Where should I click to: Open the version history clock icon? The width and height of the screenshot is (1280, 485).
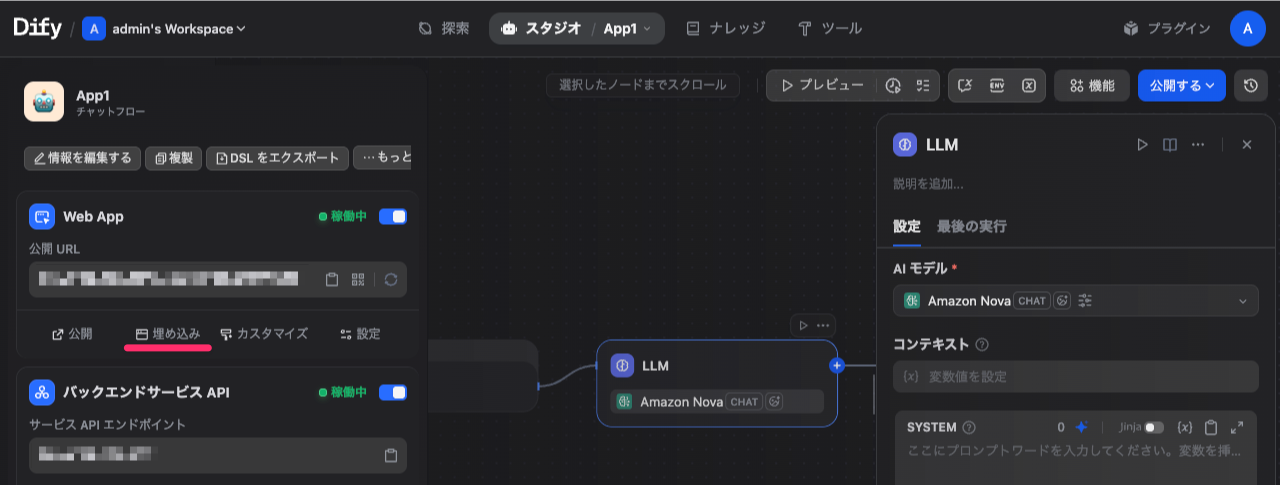pyautogui.click(x=1250, y=86)
